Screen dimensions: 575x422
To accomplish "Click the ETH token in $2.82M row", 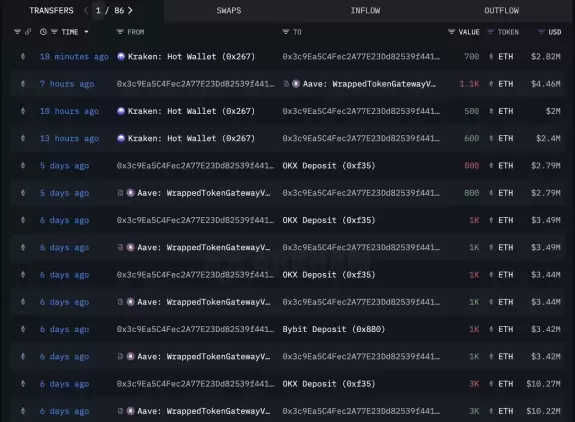I will 506,56.
